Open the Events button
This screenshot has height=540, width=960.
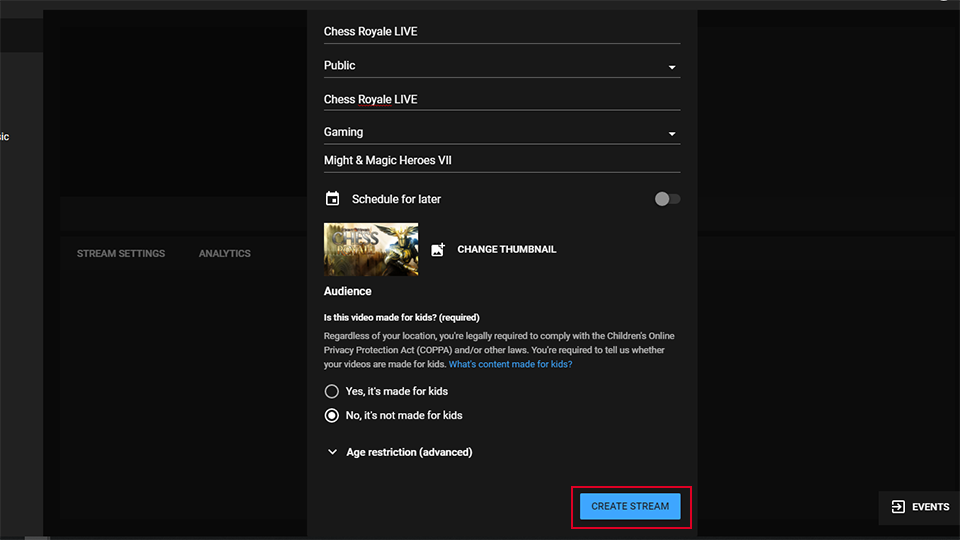click(920, 507)
